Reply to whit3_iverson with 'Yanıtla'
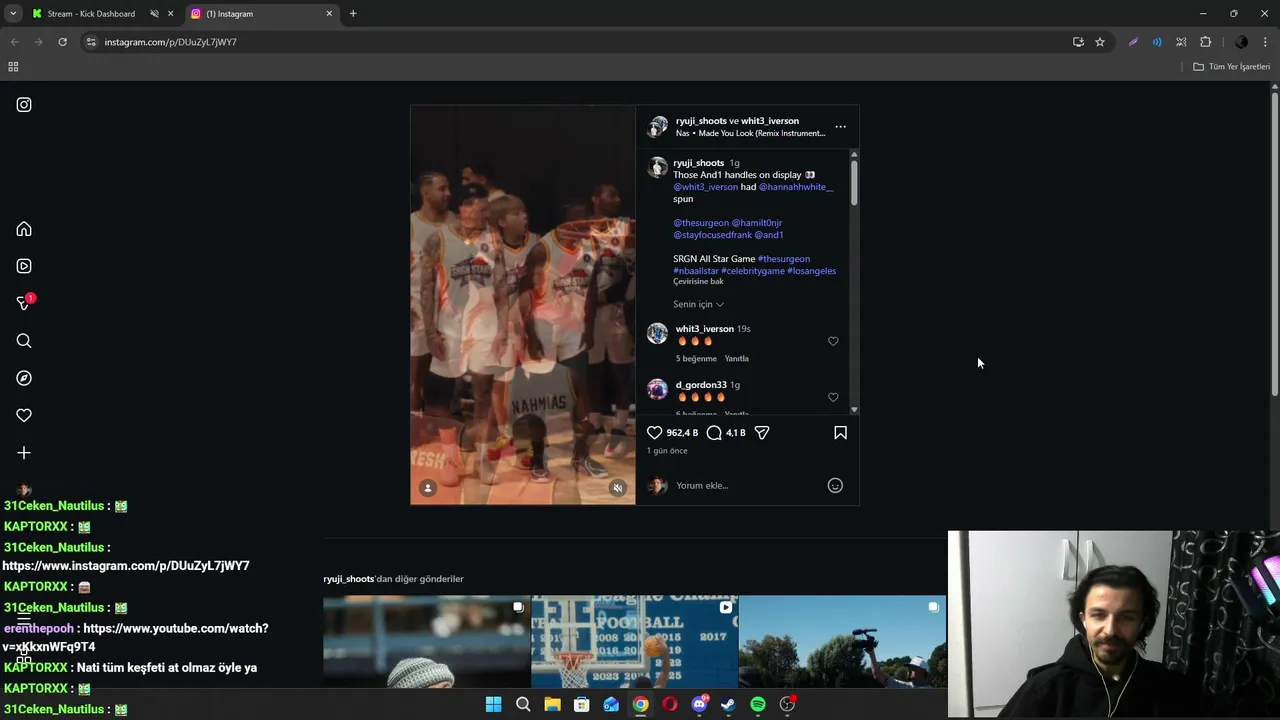 coord(736,358)
